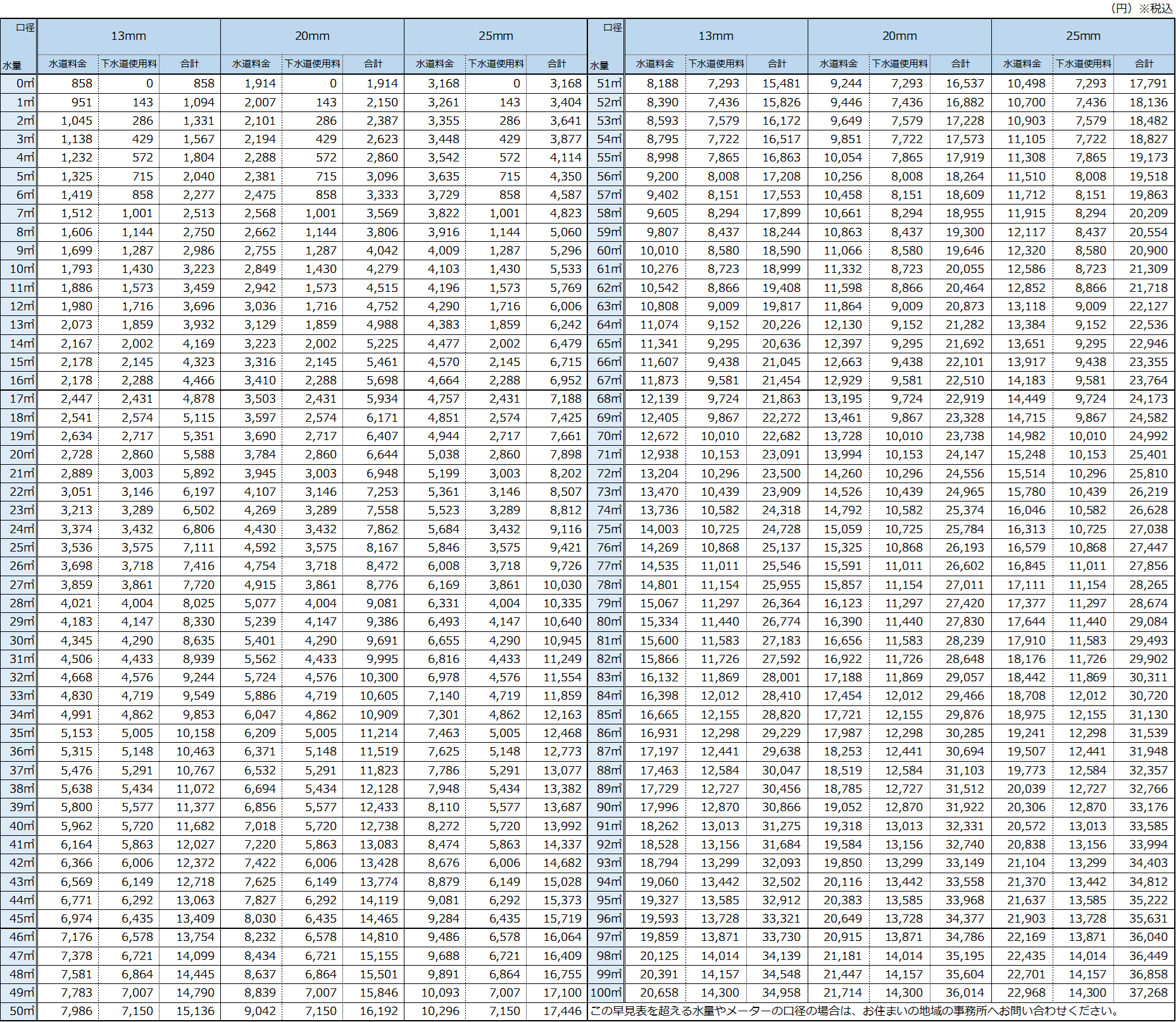Select the 75㎥ row label
This screenshot has height=1022, width=1176.
coord(608,529)
